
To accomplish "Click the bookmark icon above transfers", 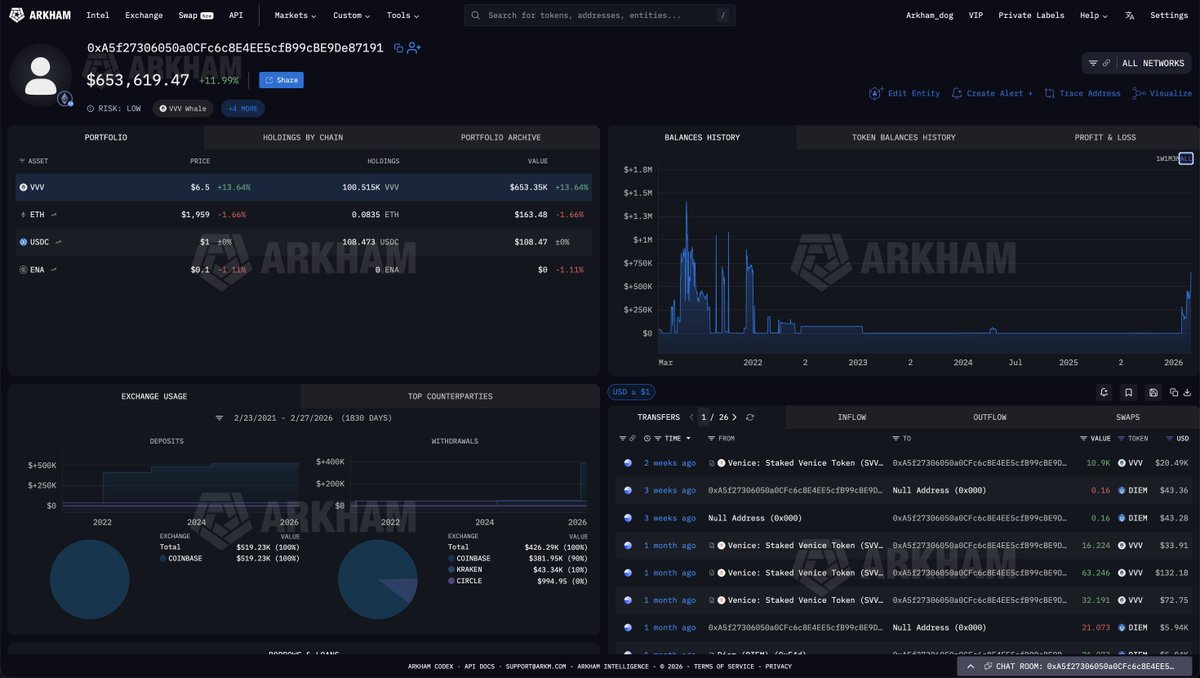I will (x=1128, y=393).
